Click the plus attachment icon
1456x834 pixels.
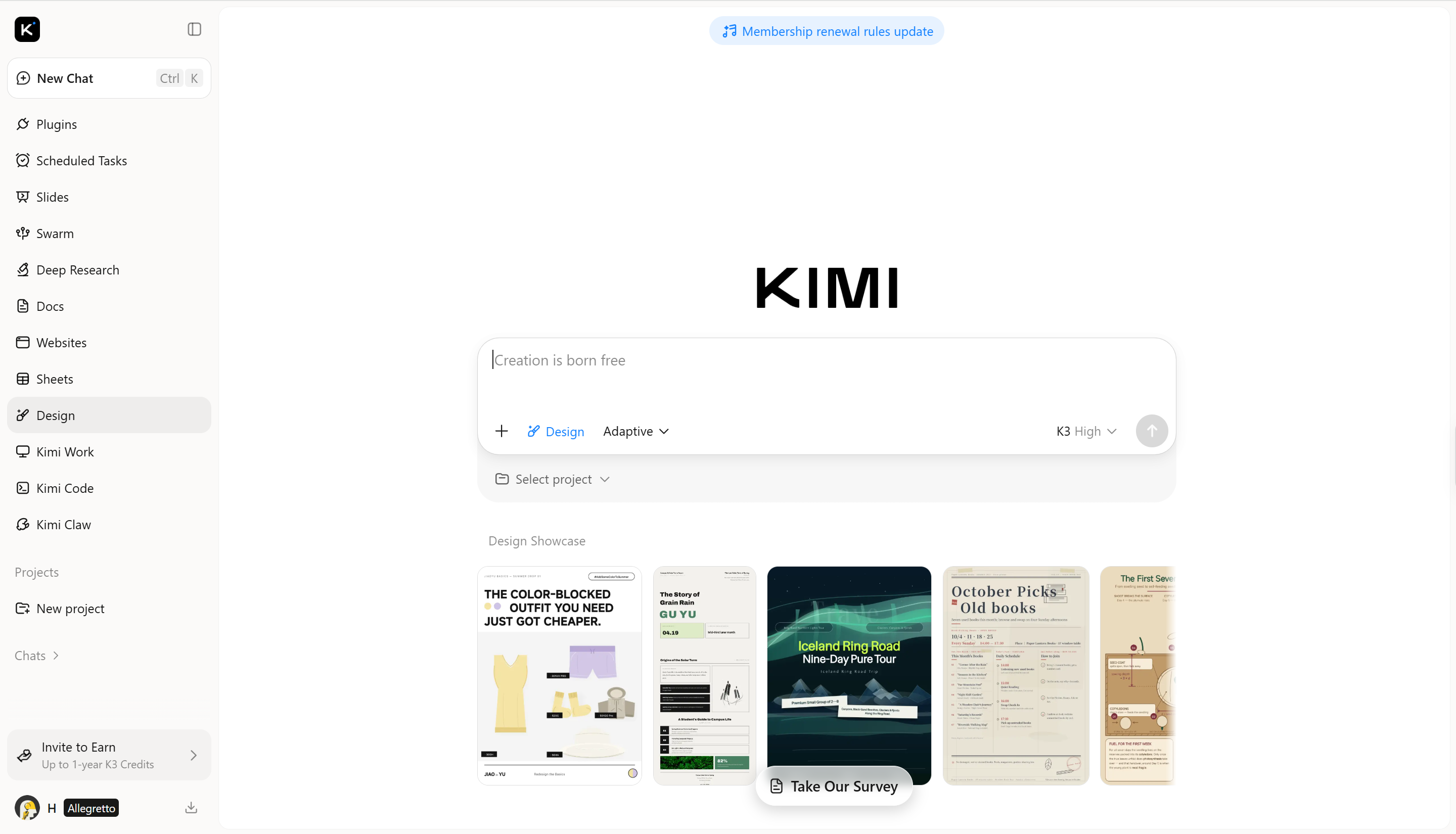point(501,431)
